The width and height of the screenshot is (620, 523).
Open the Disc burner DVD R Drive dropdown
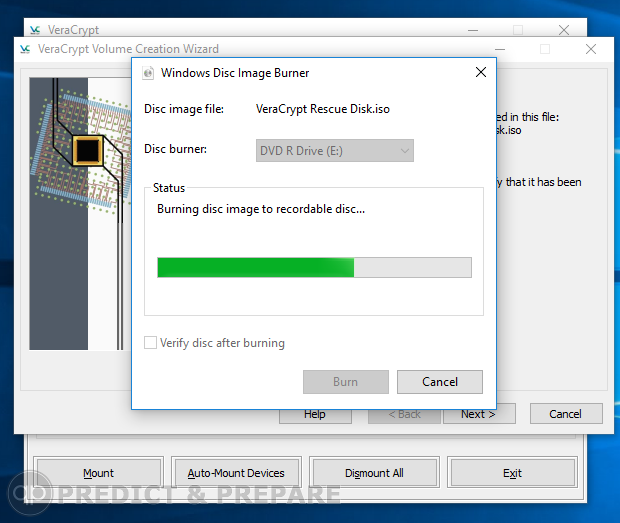pyautogui.click(x=335, y=151)
